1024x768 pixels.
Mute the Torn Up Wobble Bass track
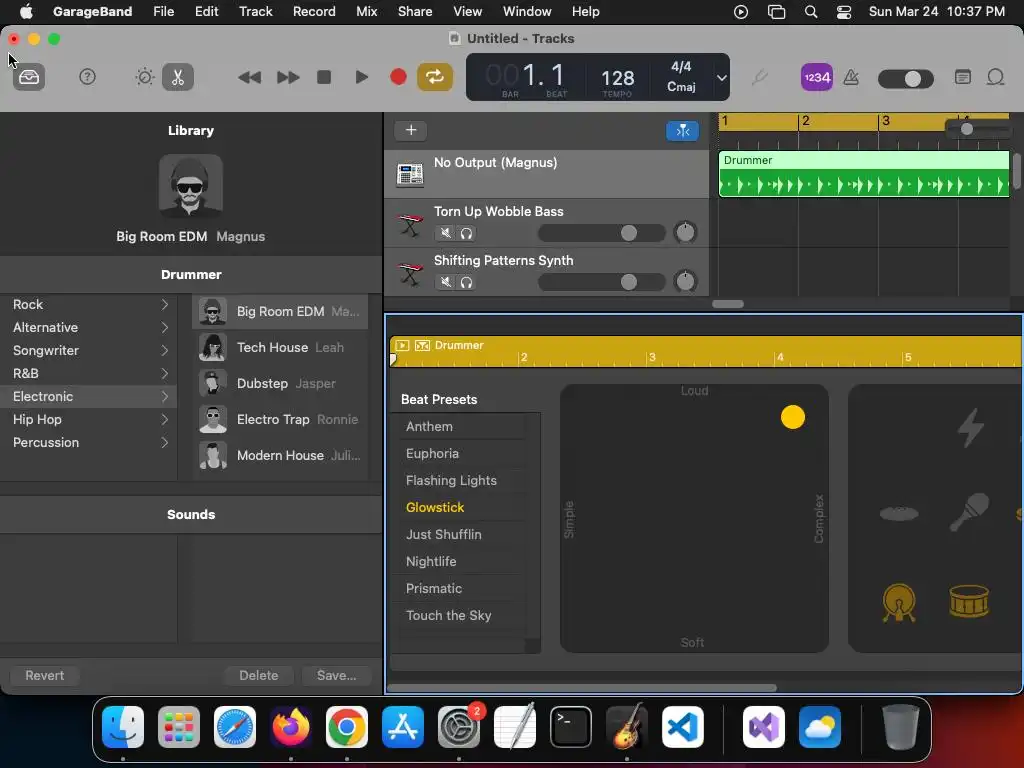pyautogui.click(x=445, y=232)
